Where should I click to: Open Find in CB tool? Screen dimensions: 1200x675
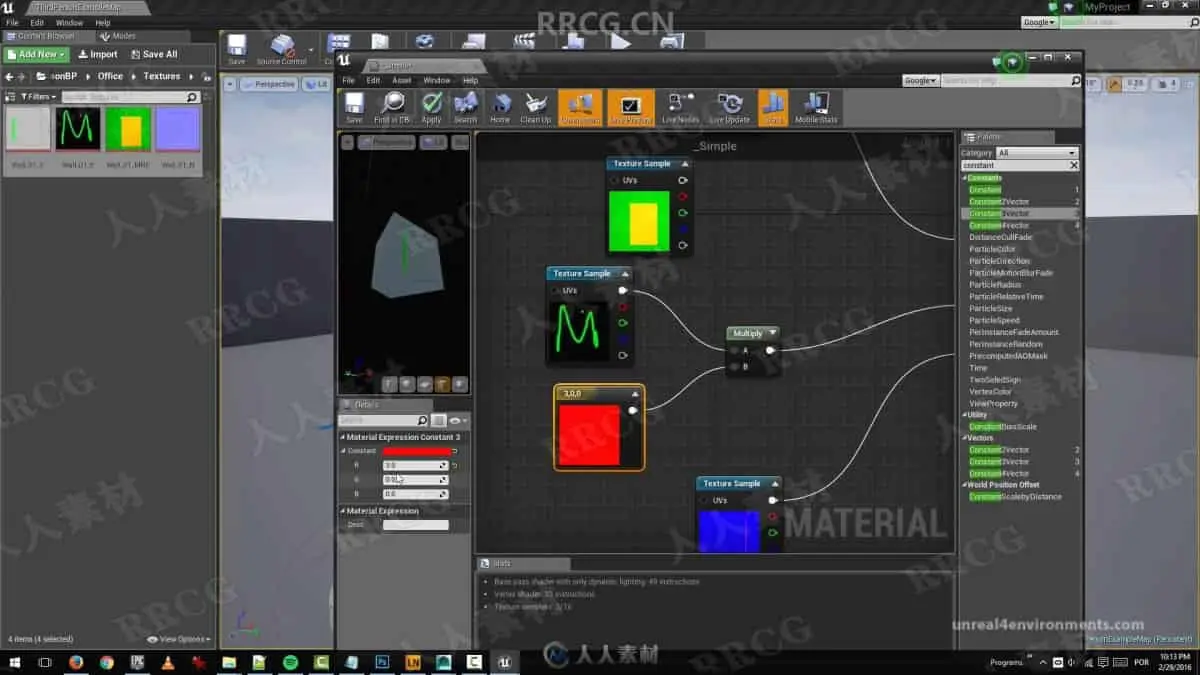click(392, 108)
